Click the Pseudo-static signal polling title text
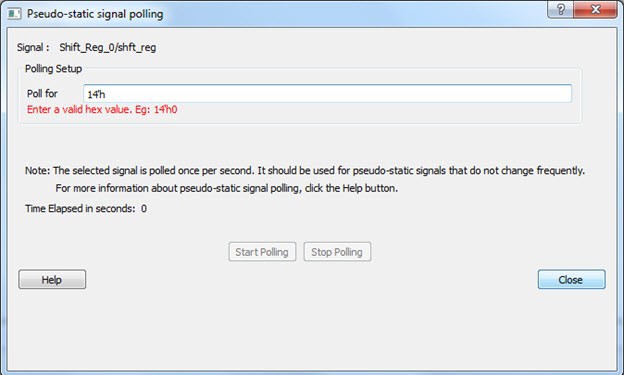 tap(95, 14)
